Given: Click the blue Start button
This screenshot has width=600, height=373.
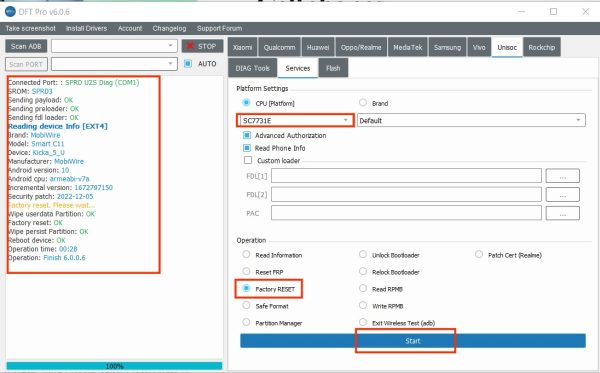Looking at the screenshot, I should [412, 340].
